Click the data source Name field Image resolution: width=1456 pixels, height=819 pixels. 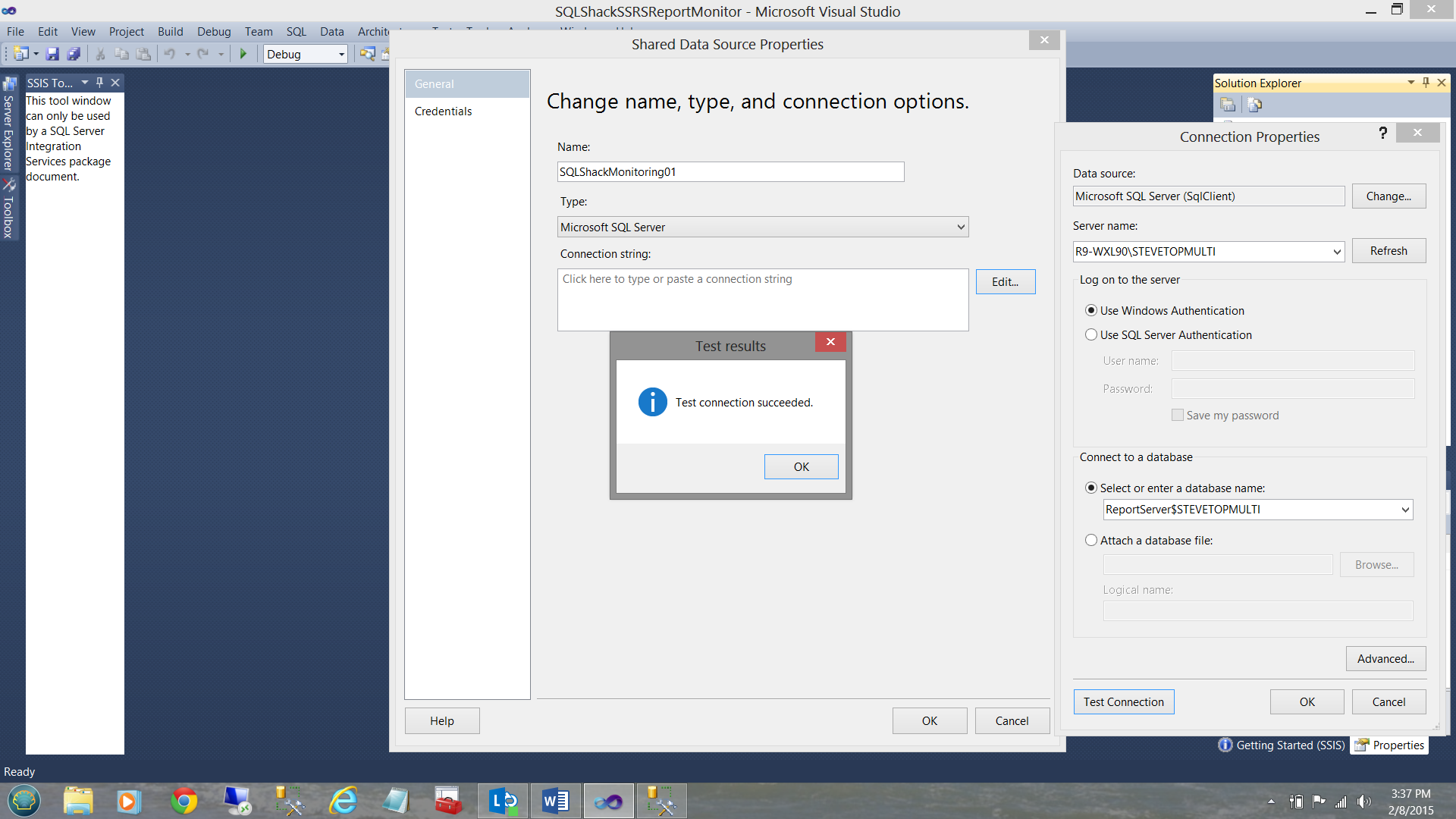(730, 172)
